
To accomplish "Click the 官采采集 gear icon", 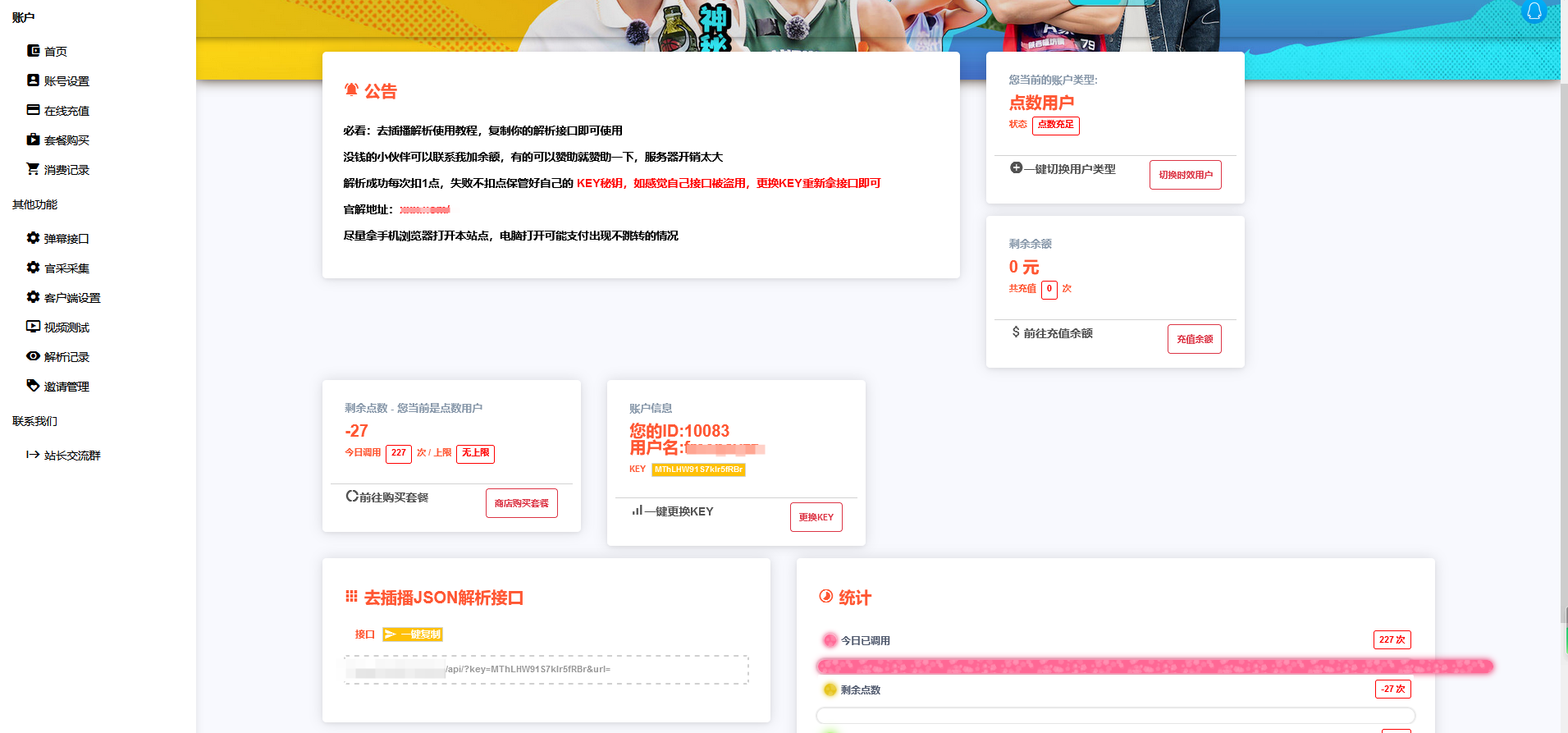I will pos(33,268).
